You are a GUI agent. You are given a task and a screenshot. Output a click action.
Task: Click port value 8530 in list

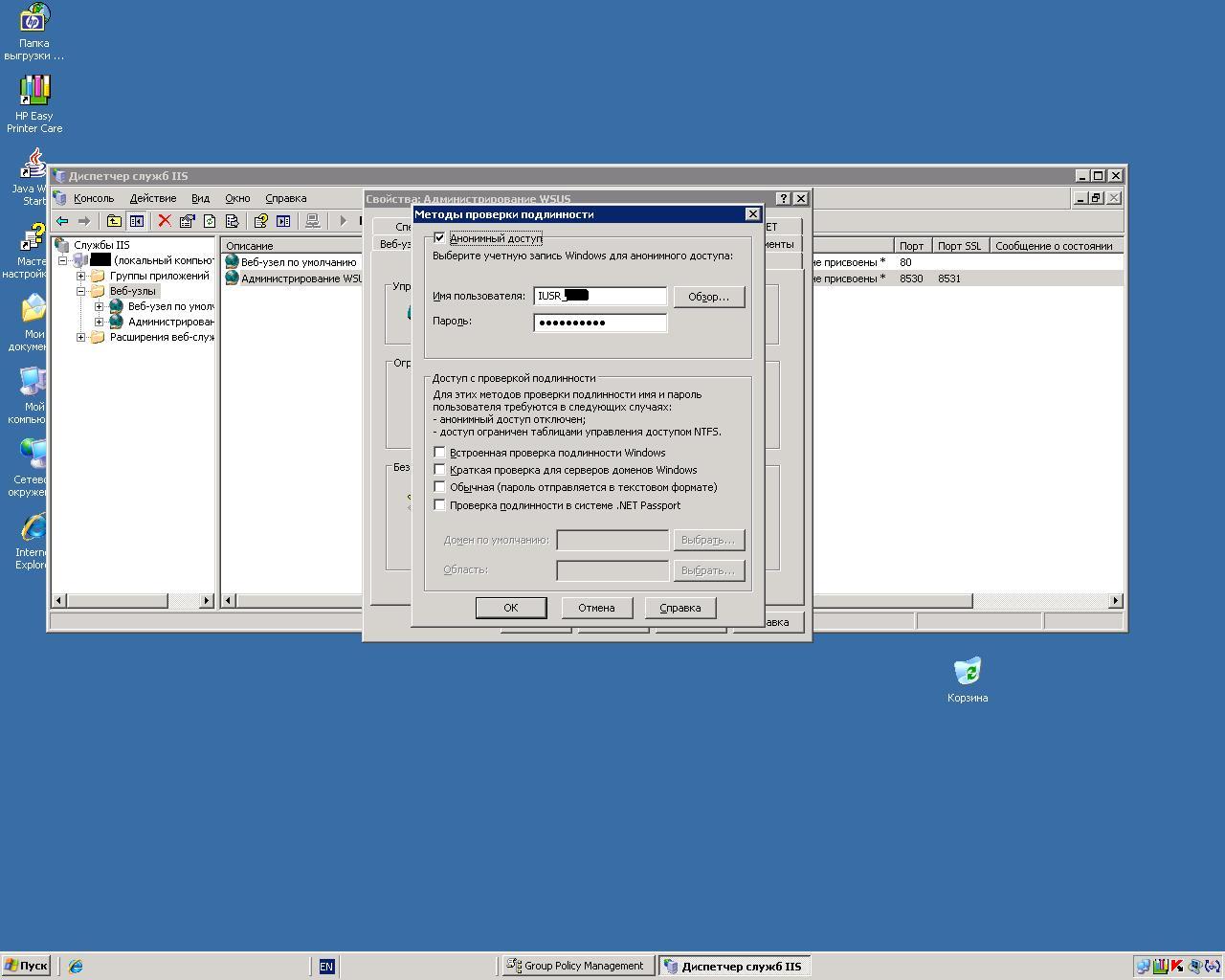coord(912,278)
